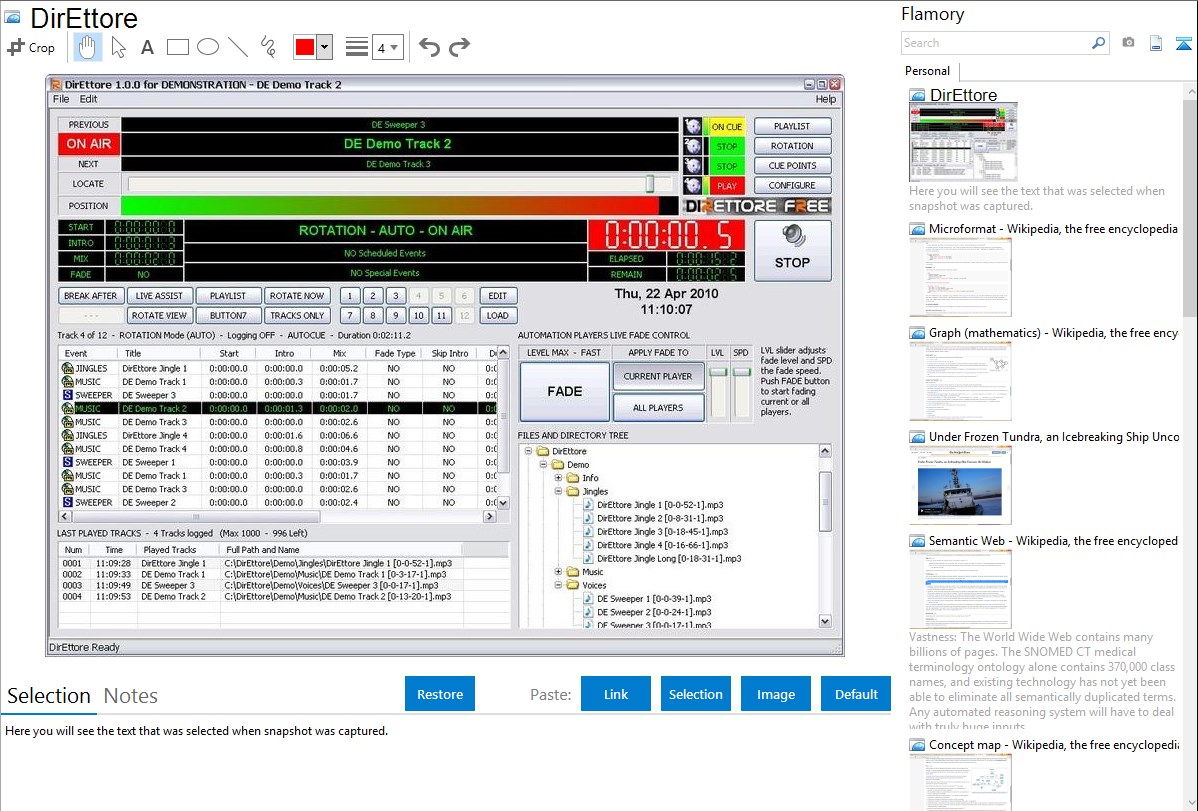
Task: Click player icon beside ON CUE
Action: (x=692, y=126)
